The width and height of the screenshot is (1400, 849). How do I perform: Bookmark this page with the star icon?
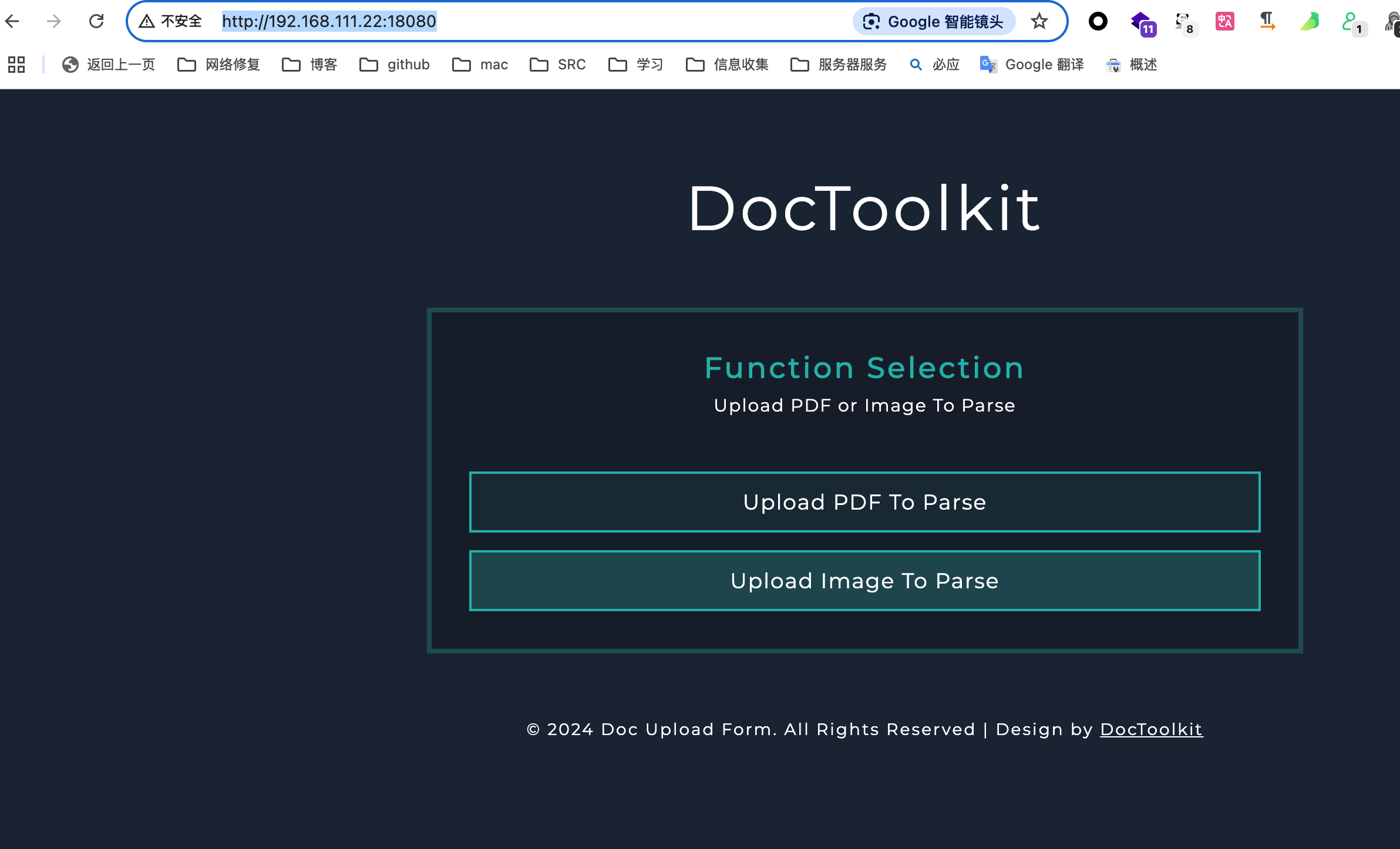[x=1039, y=22]
